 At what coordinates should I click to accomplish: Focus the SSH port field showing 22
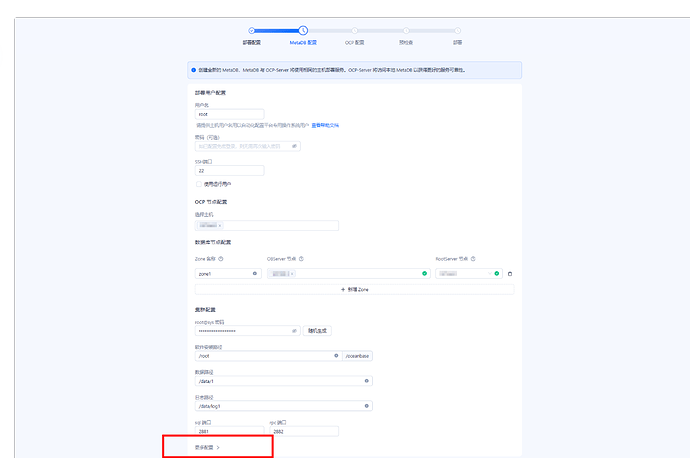point(229,171)
